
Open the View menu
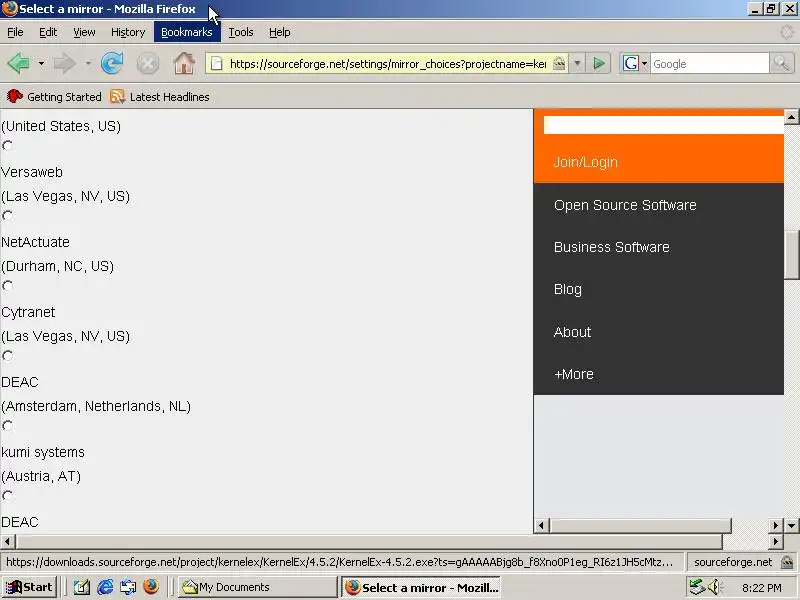pyautogui.click(x=84, y=32)
